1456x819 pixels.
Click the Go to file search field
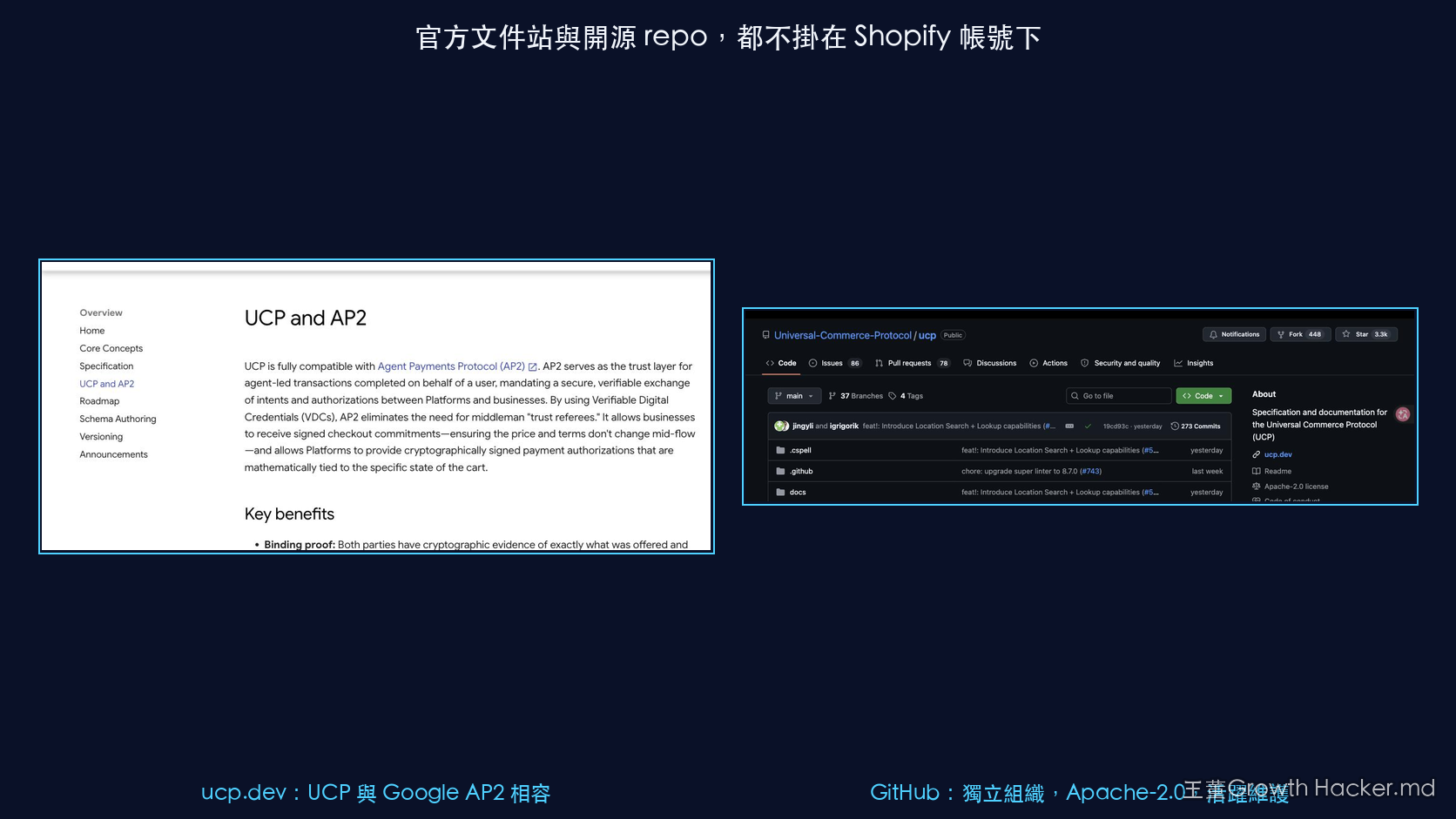(x=1118, y=396)
